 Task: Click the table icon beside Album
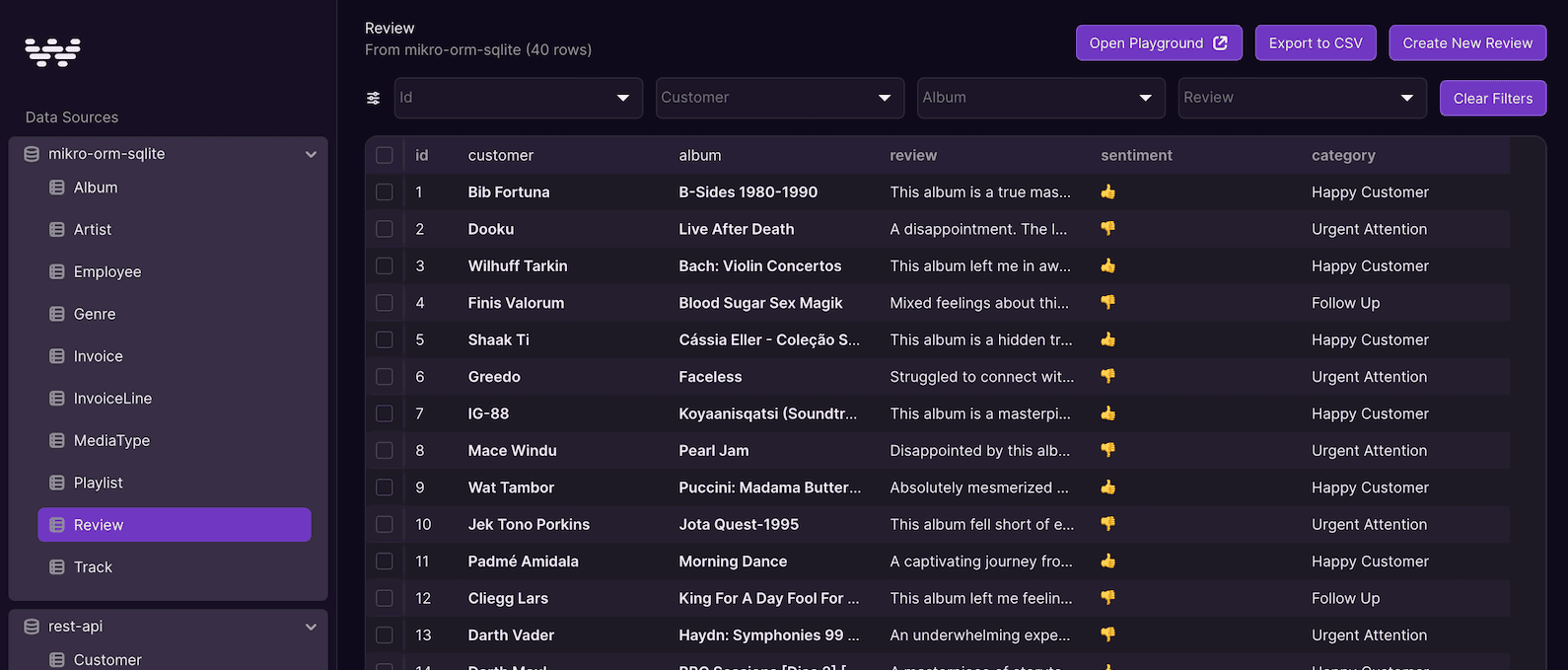pyautogui.click(x=57, y=187)
